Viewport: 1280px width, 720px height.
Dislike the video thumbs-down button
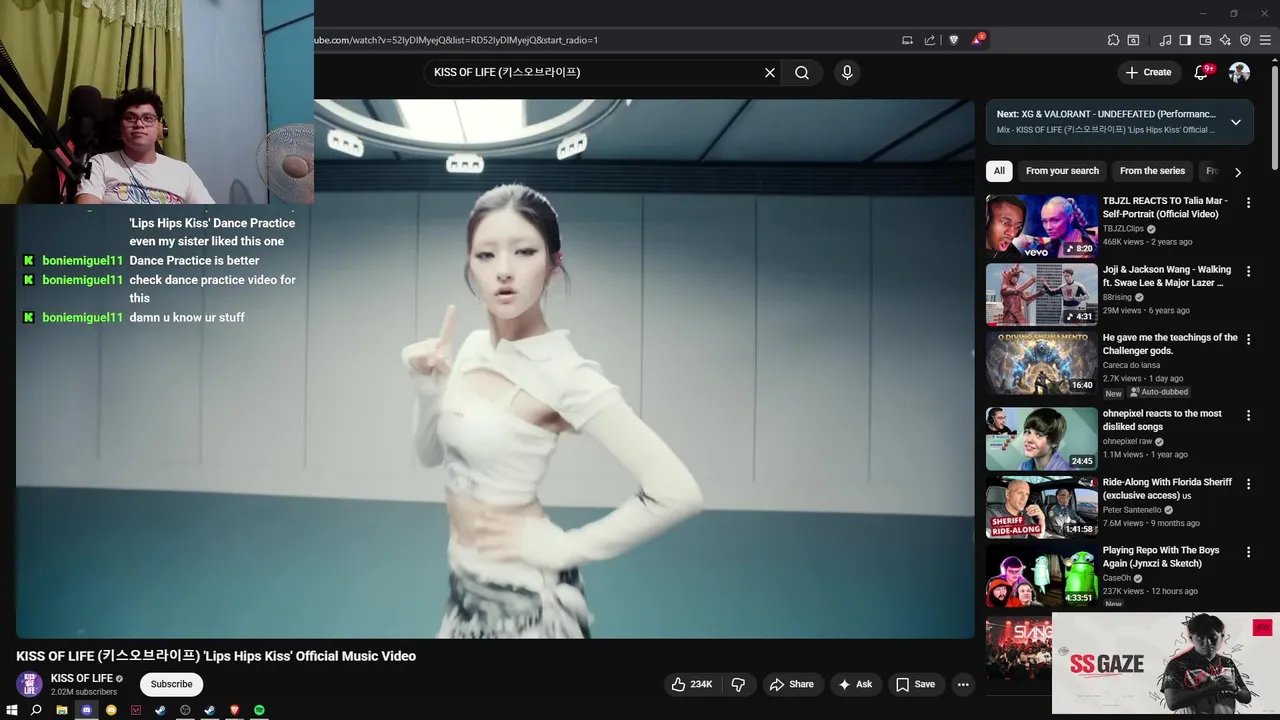[x=738, y=684]
